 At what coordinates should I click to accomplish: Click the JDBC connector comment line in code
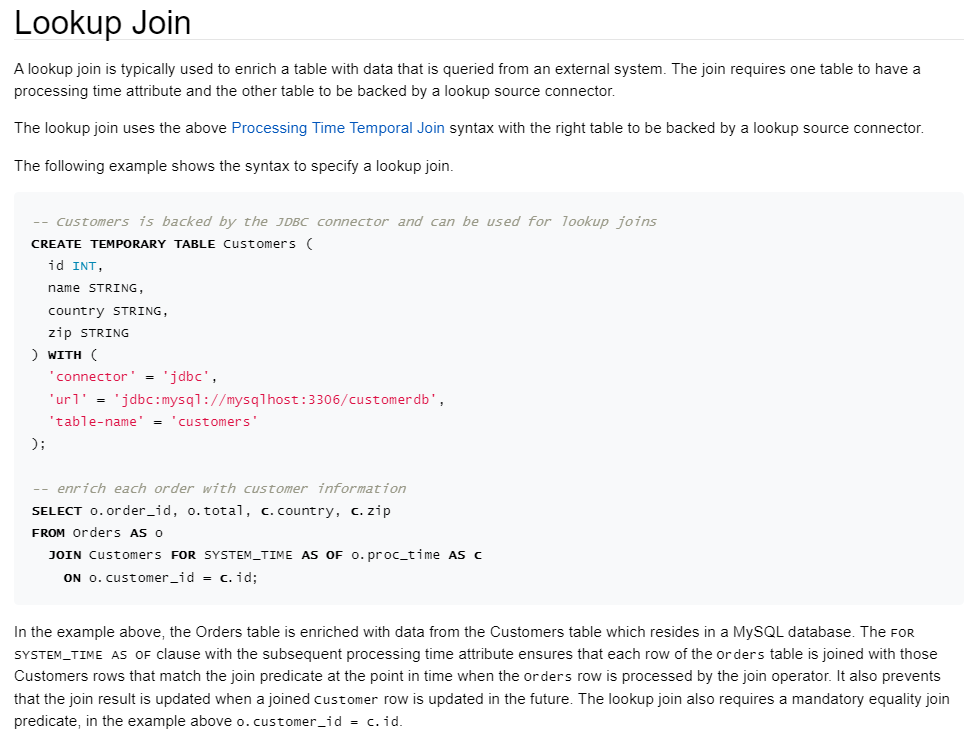click(344, 221)
